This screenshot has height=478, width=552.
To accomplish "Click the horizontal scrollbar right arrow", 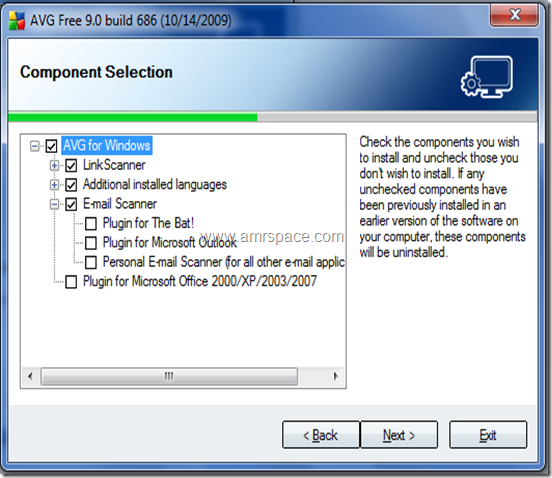I will (336, 376).
